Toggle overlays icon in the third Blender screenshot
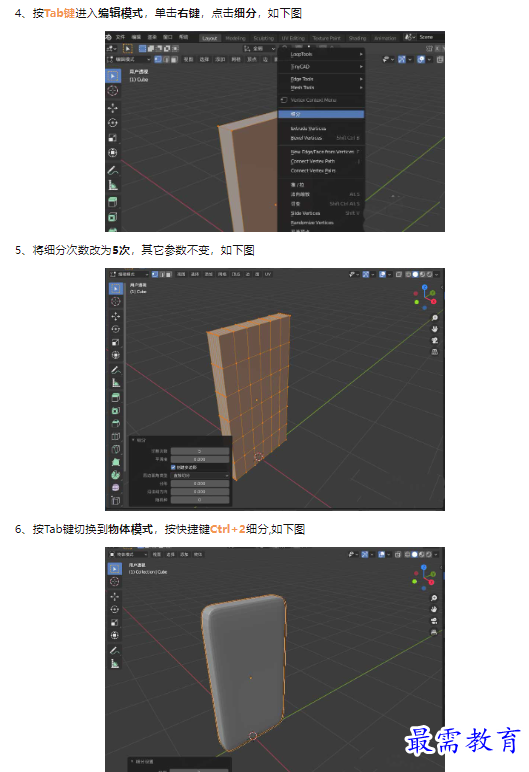This screenshot has height=772, width=529. [x=381, y=554]
